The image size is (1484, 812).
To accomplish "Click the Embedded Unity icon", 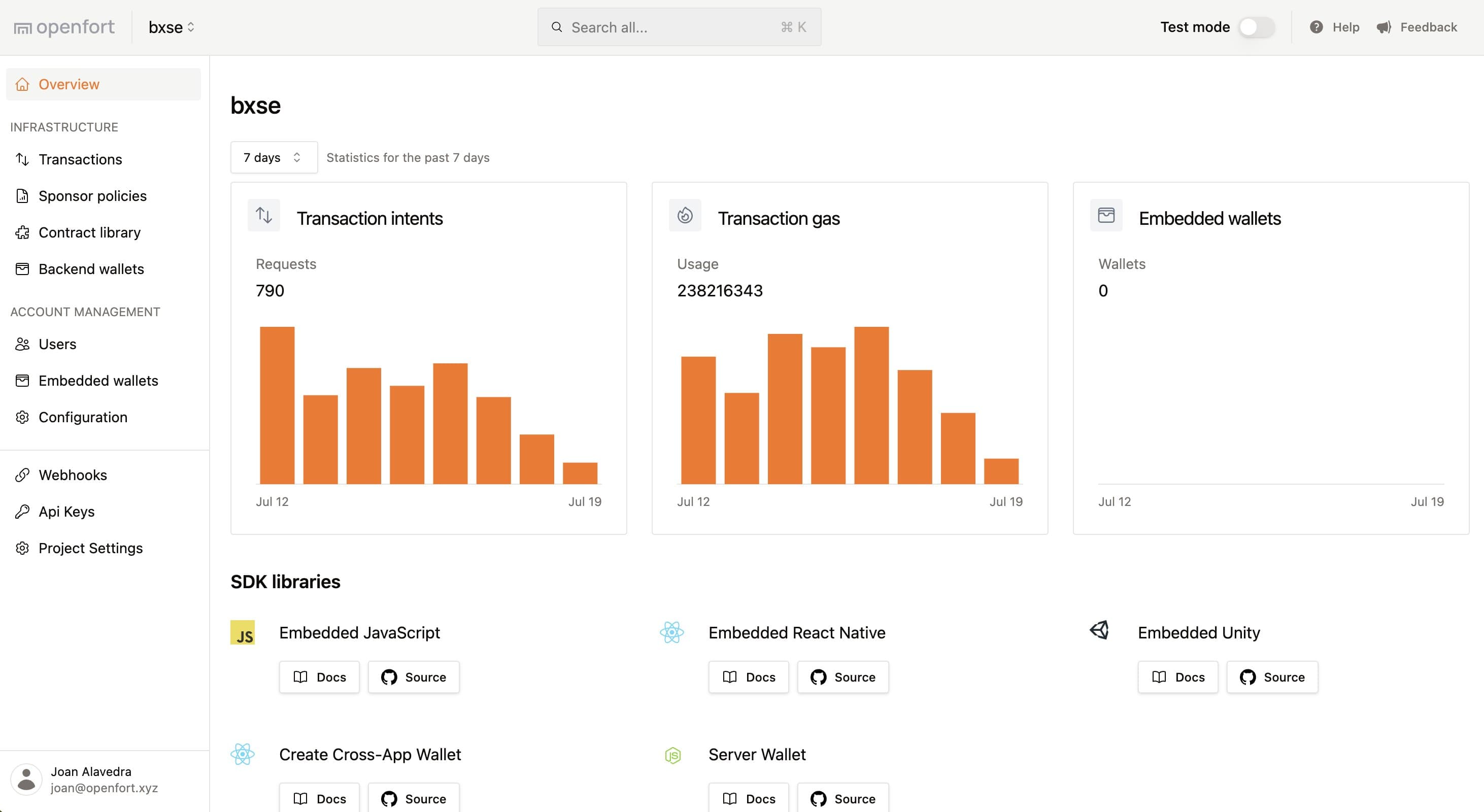I will [x=1100, y=630].
